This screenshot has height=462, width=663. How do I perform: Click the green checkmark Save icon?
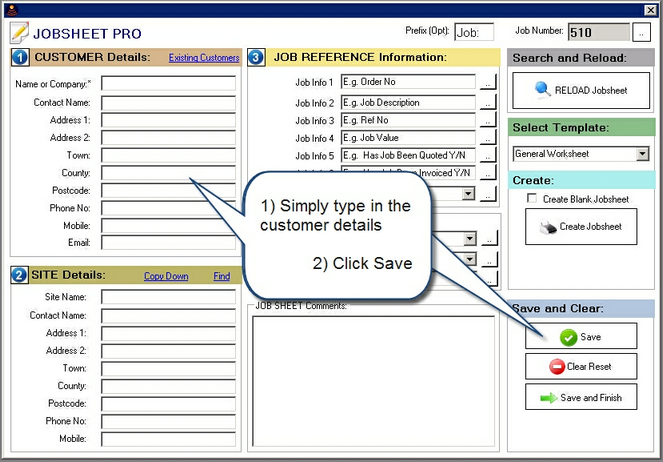(x=568, y=337)
